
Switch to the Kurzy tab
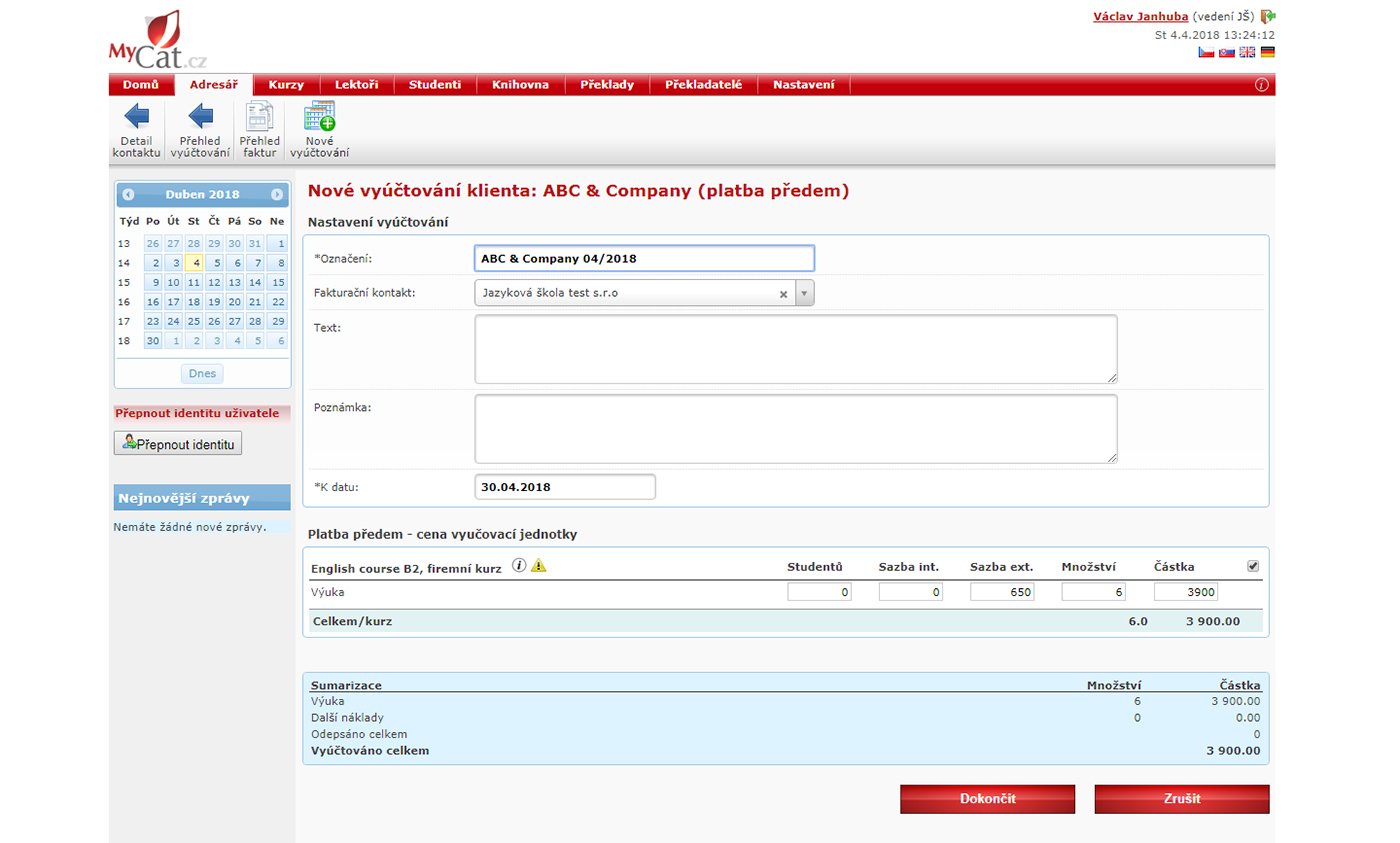click(286, 85)
